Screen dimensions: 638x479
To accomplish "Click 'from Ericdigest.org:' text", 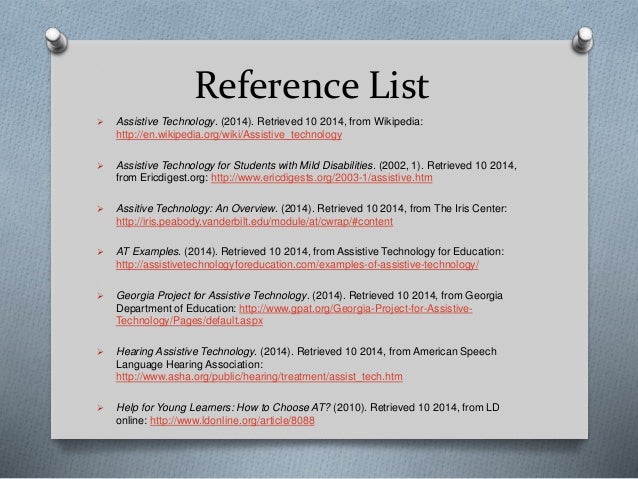I will (x=162, y=178).
